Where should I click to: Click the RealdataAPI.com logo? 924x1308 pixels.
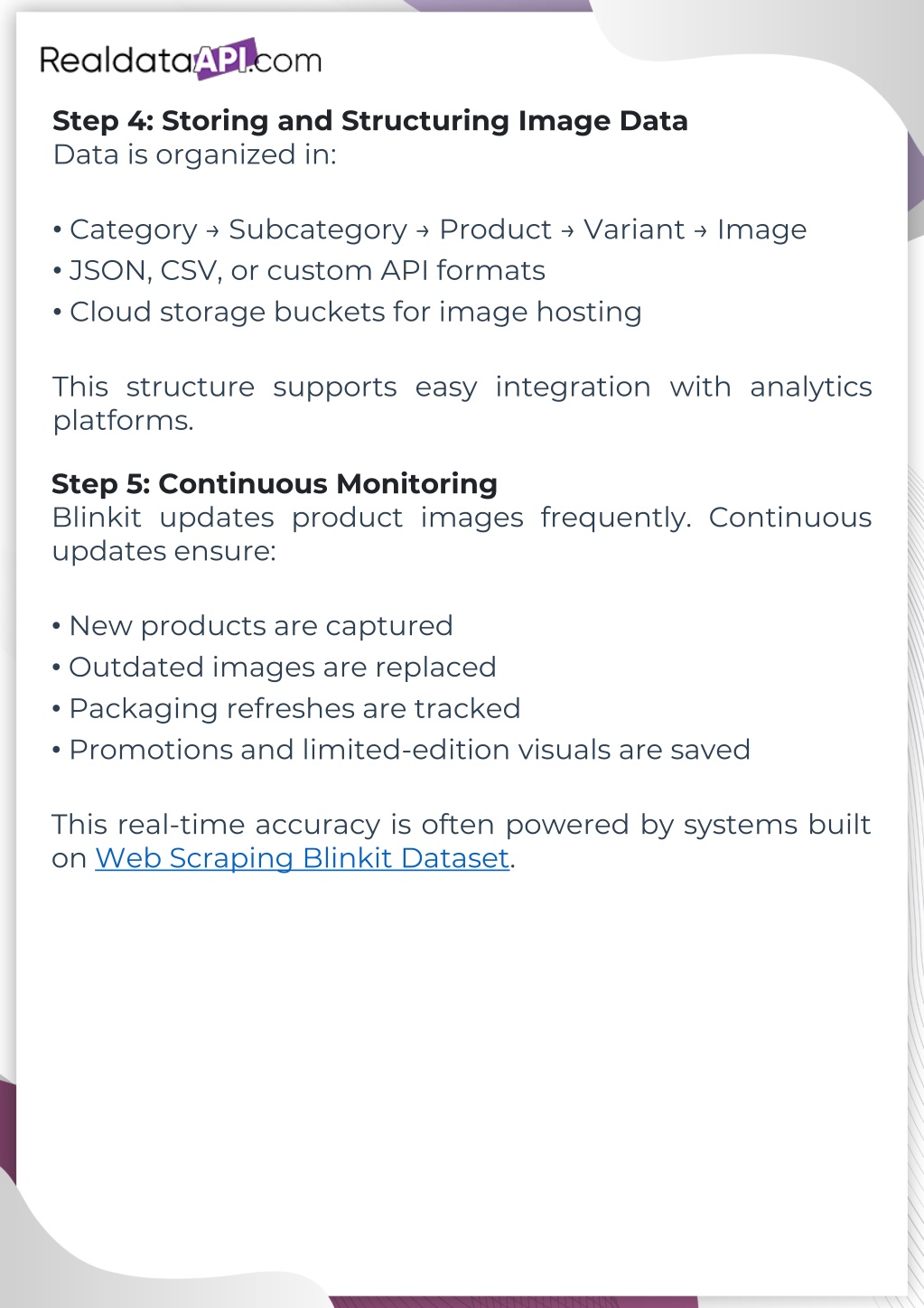(181, 60)
